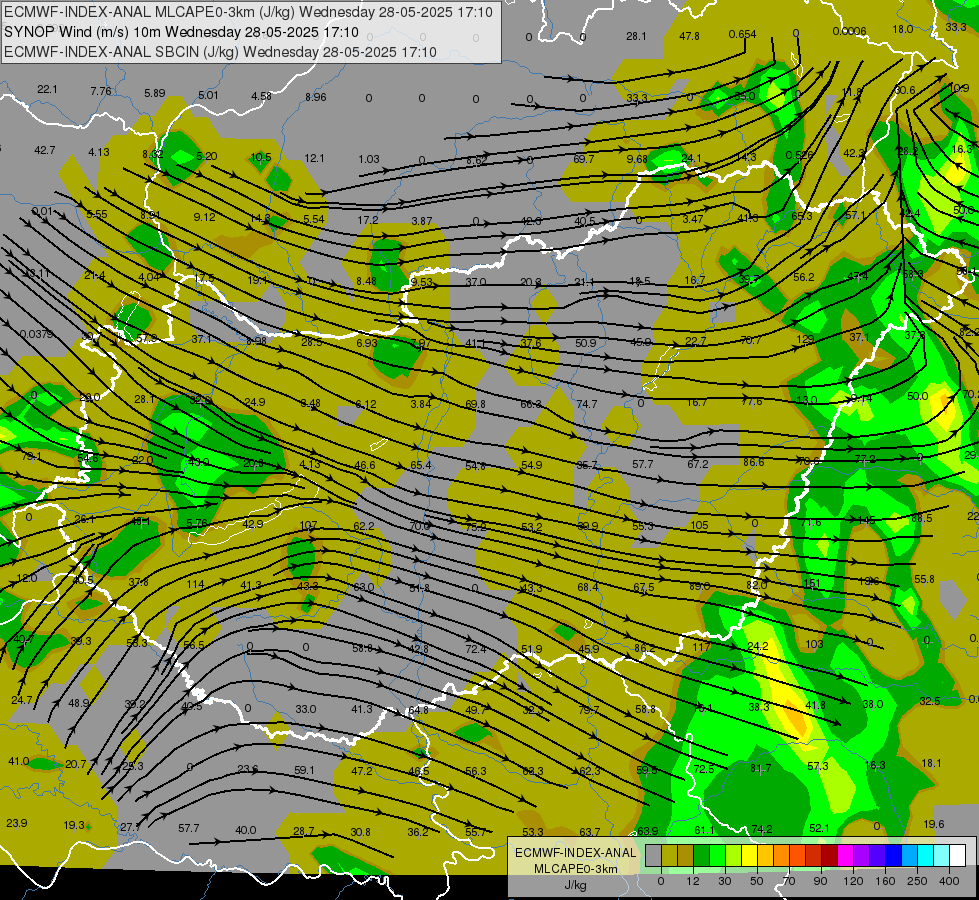Click the map value '42.7'

(45, 150)
